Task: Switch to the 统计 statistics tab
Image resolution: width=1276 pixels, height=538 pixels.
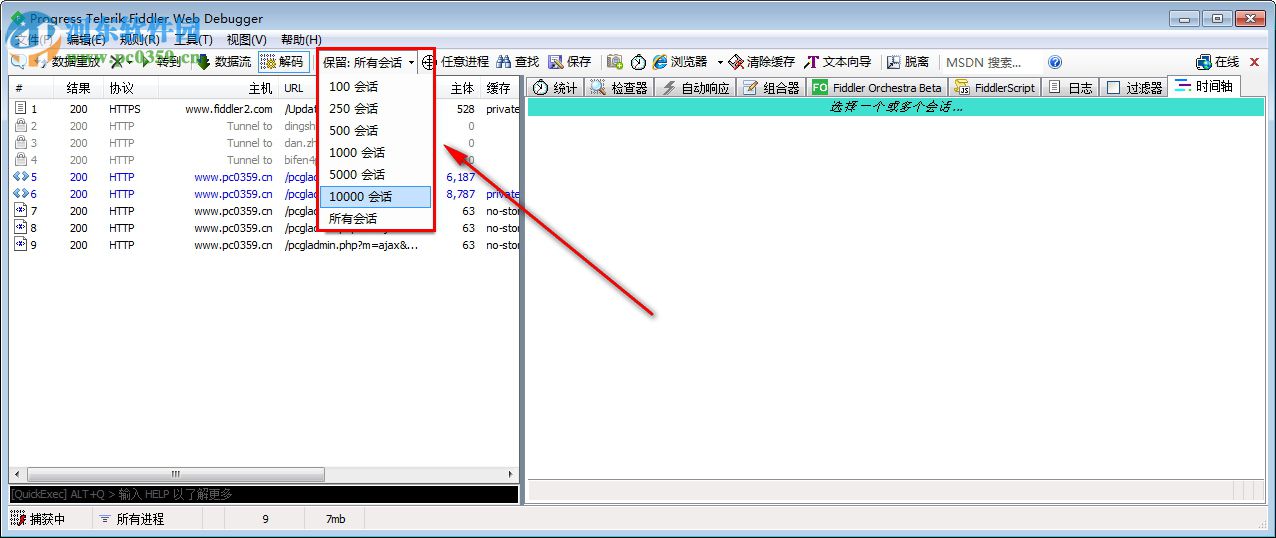Action: (x=555, y=88)
